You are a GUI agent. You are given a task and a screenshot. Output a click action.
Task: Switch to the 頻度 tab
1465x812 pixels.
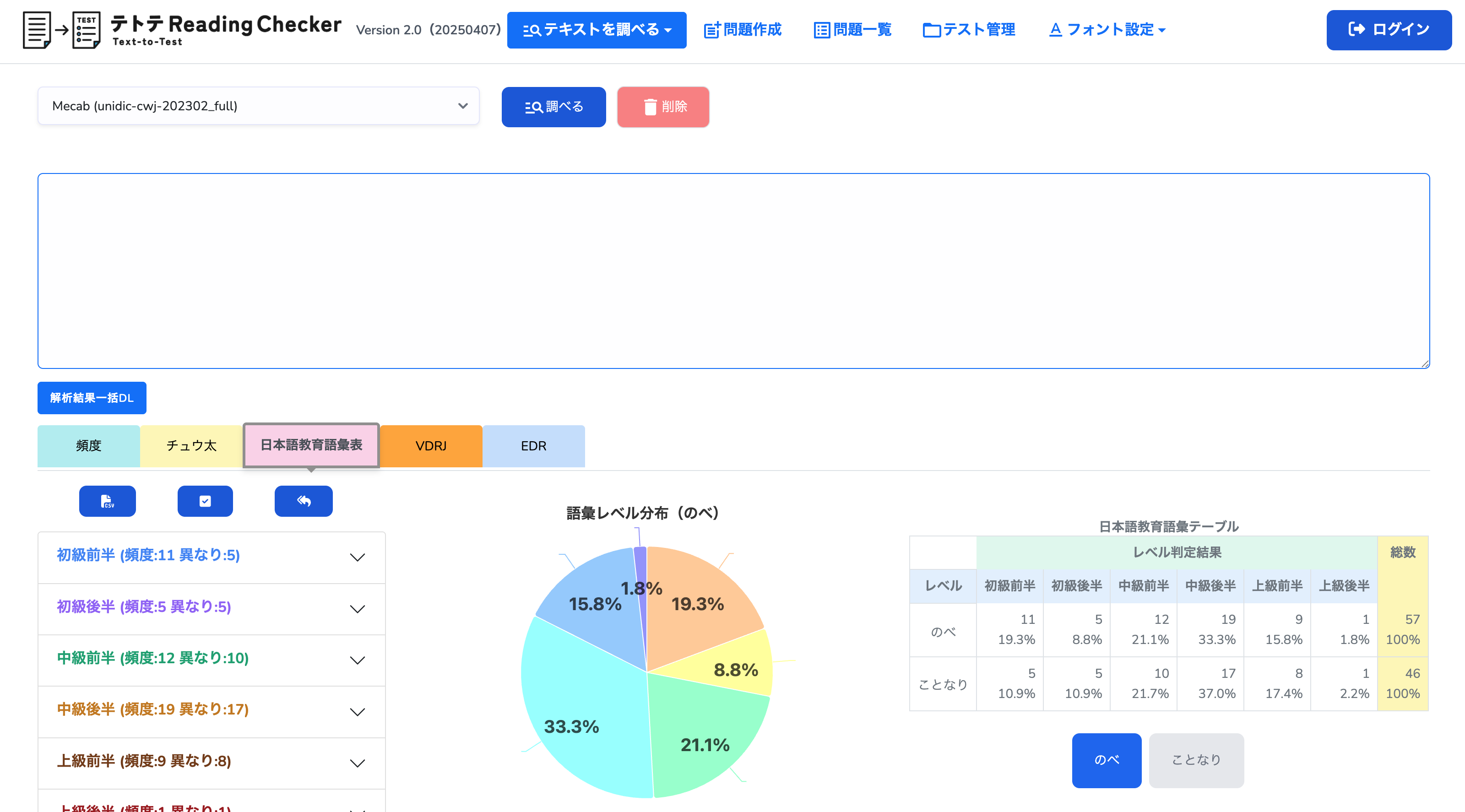coord(89,446)
